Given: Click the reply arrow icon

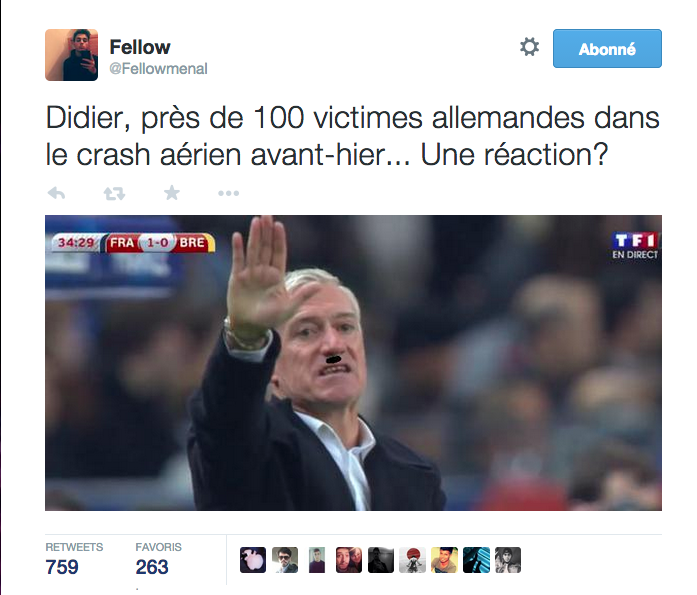Looking at the screenshot, I should [56, 193].
